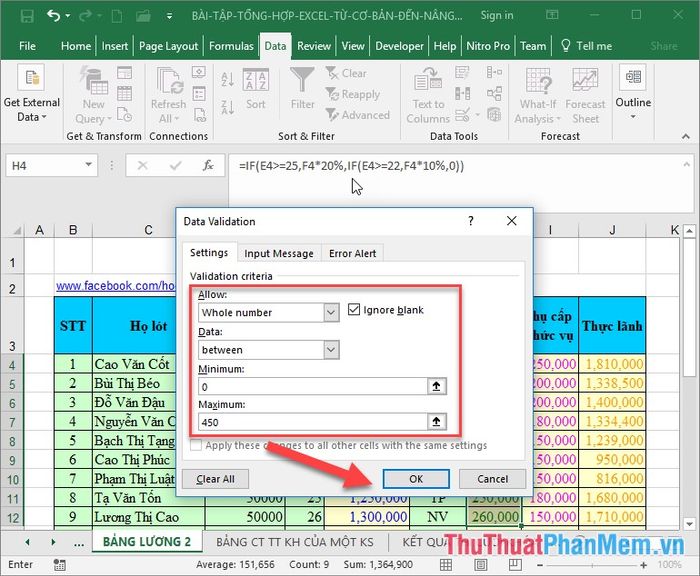Click inside the Maximum input field
Image resolution: width=700 pixels, height=576 pixels.
(x=310, y=422)
